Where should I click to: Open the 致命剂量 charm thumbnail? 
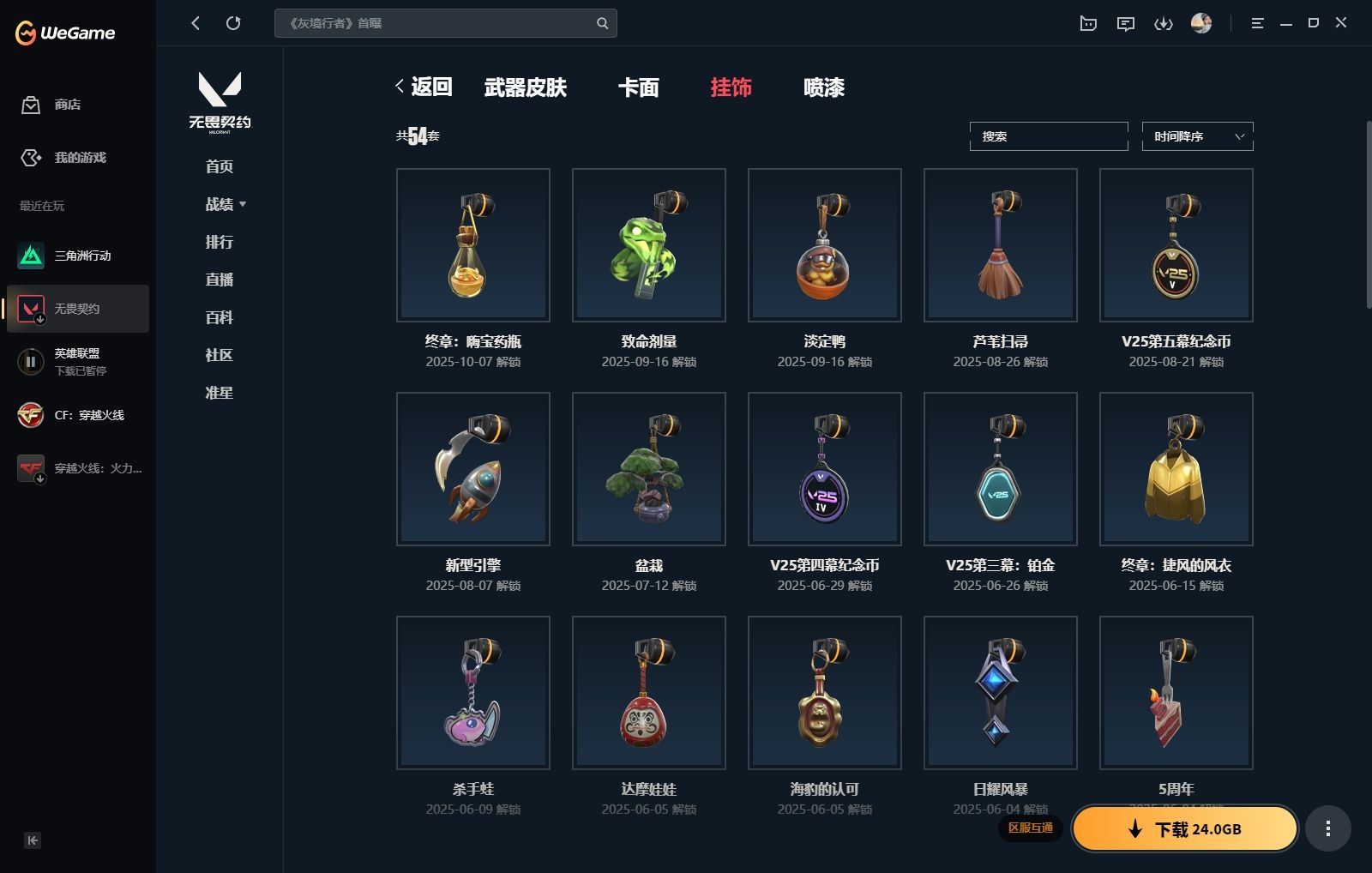(x=649, y=245)
